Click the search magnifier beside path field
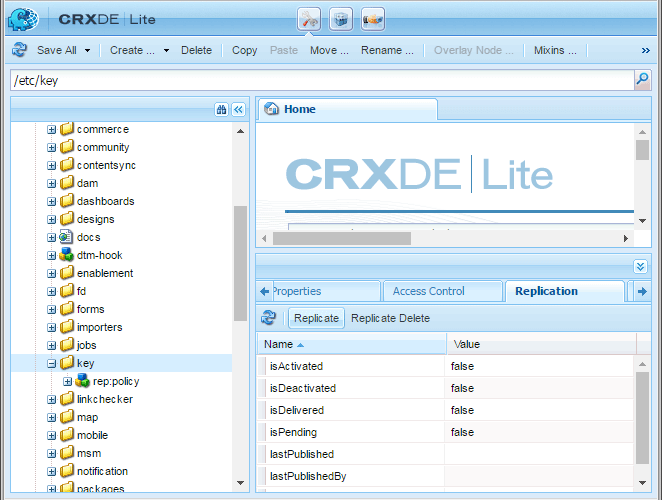This screenshot has width=662, height=500. [642, 79]
